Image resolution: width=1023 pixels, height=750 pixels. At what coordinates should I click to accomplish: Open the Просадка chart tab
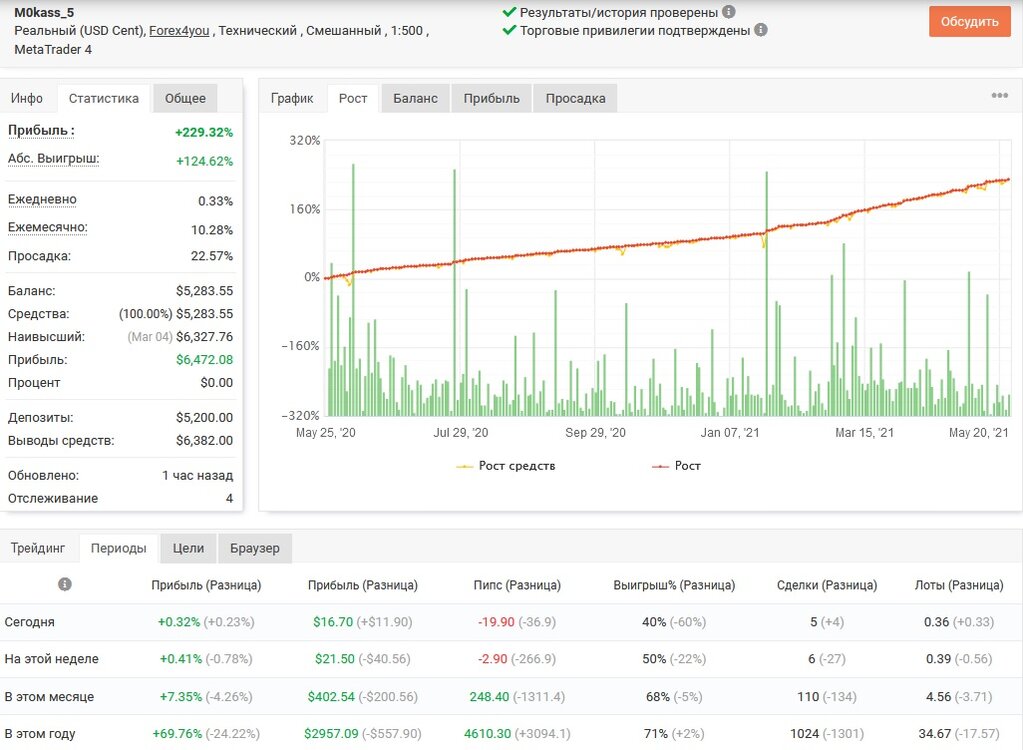575,98
